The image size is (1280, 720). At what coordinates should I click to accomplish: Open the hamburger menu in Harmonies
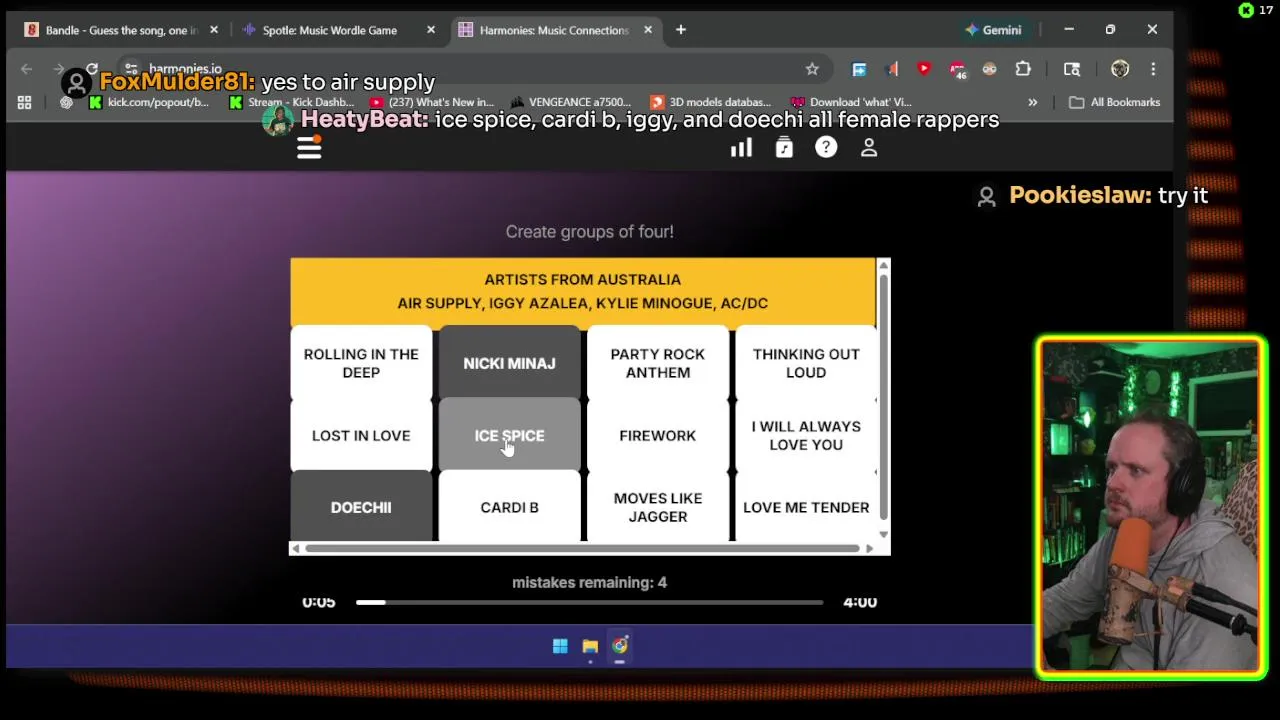coord(309,148)
